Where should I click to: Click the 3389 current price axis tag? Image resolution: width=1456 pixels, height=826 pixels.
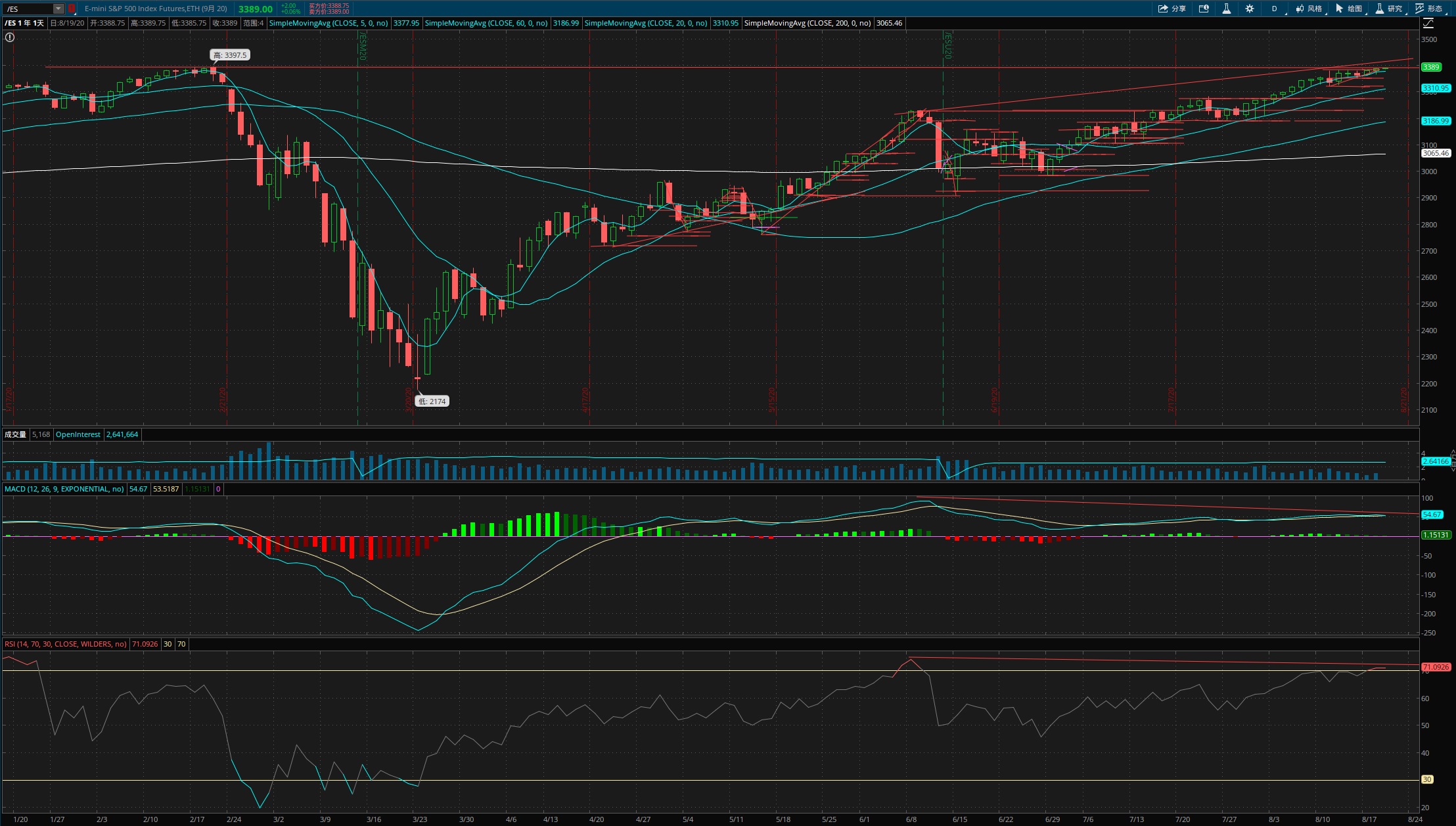(1431, 67)
